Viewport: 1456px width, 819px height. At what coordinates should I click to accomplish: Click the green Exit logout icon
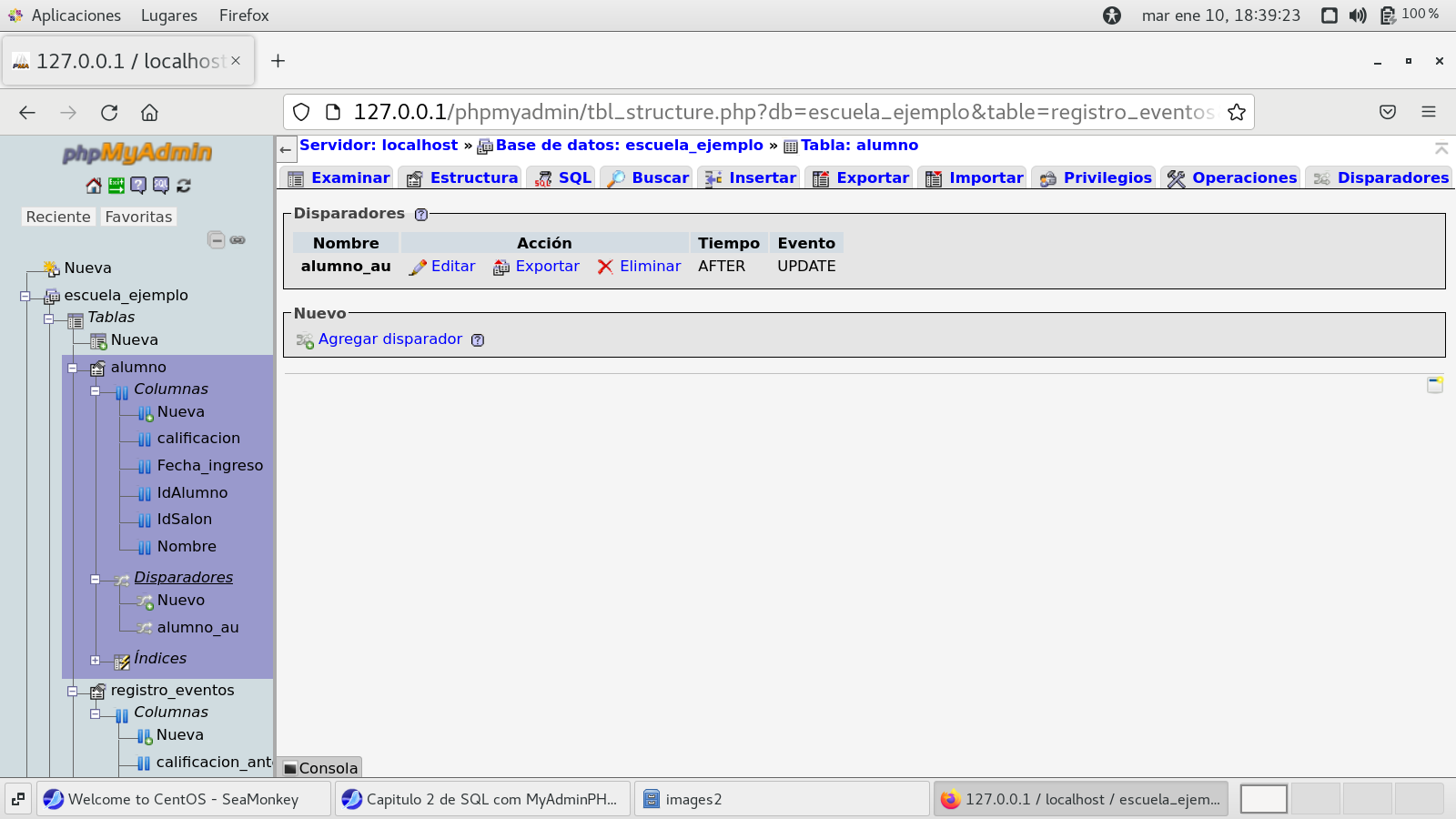pos(116,186)
